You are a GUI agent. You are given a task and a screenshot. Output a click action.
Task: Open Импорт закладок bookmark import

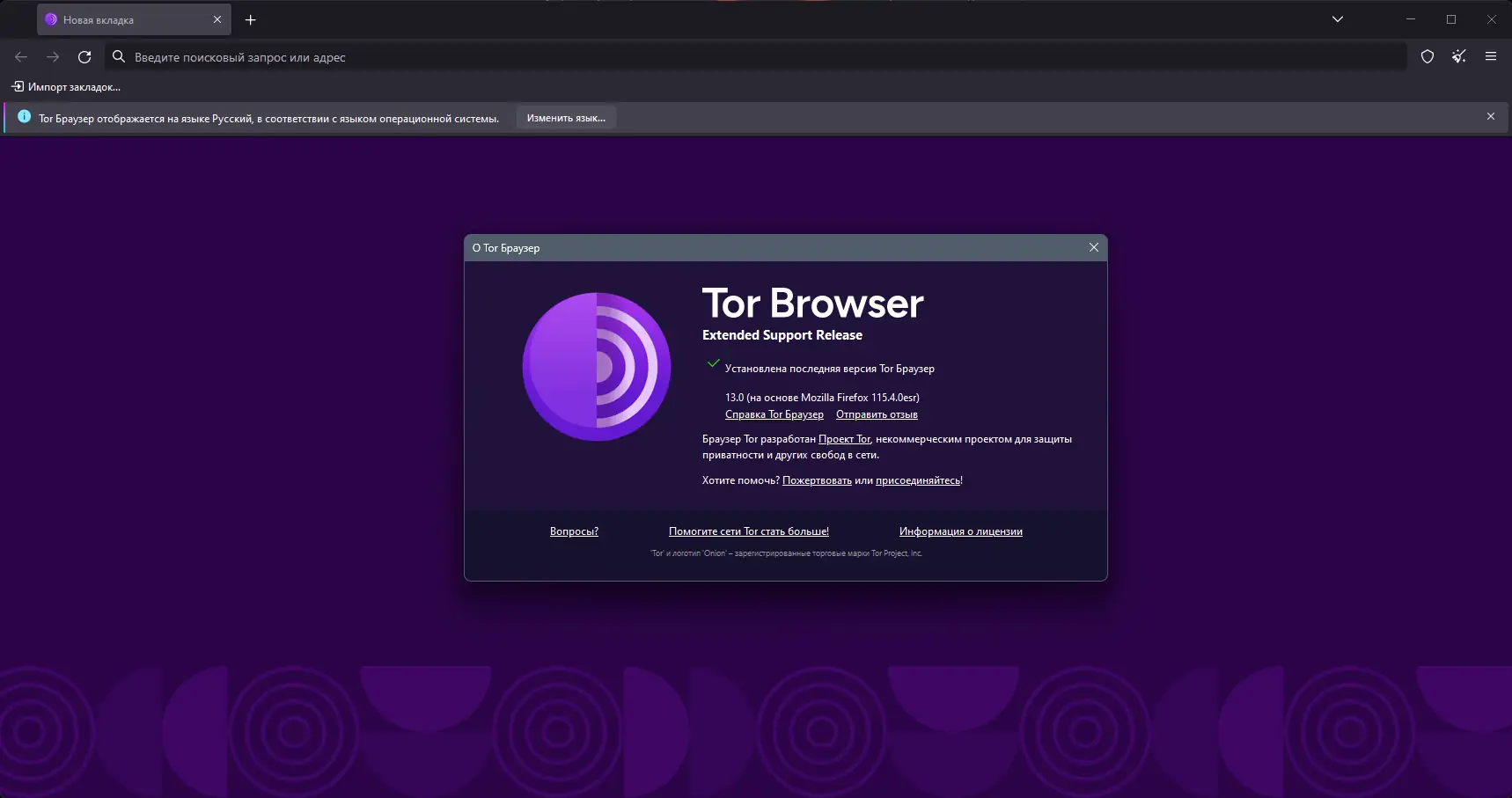(x=66, y=87)
